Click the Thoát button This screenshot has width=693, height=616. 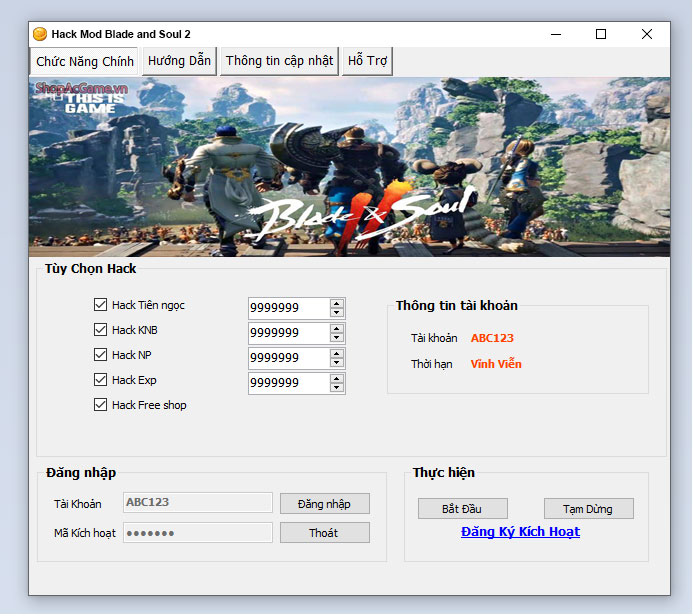pyautogui.click(x=324, y=533)
